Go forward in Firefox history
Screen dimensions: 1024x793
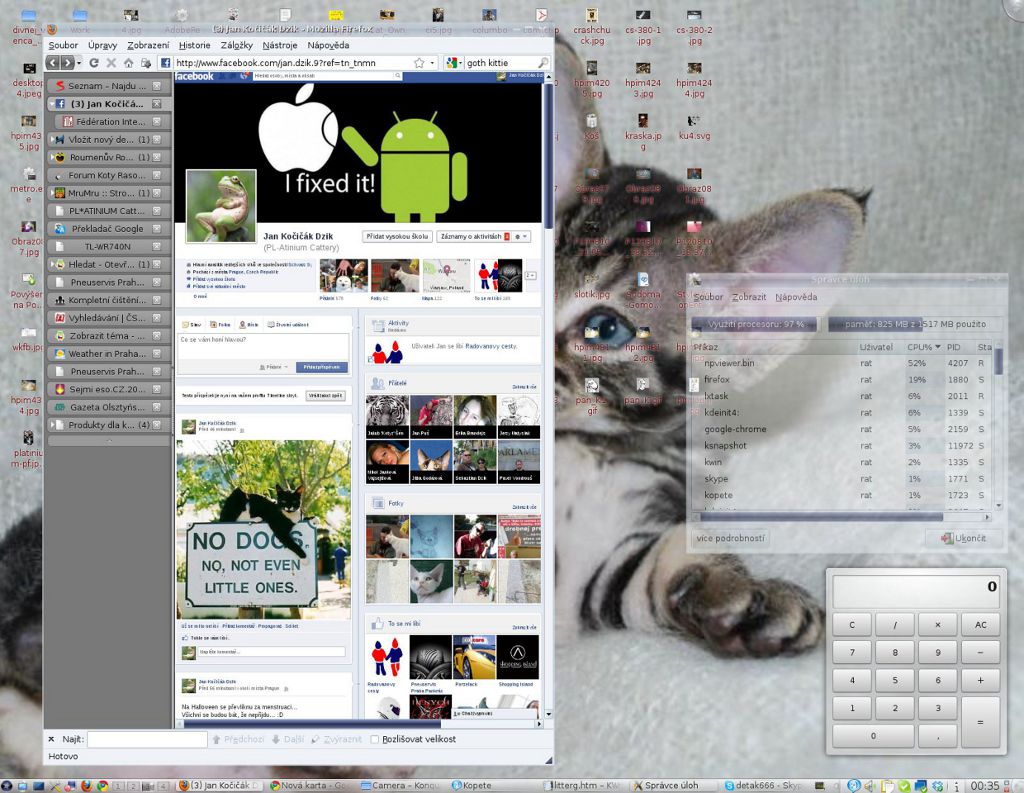[x=67, y=63]
